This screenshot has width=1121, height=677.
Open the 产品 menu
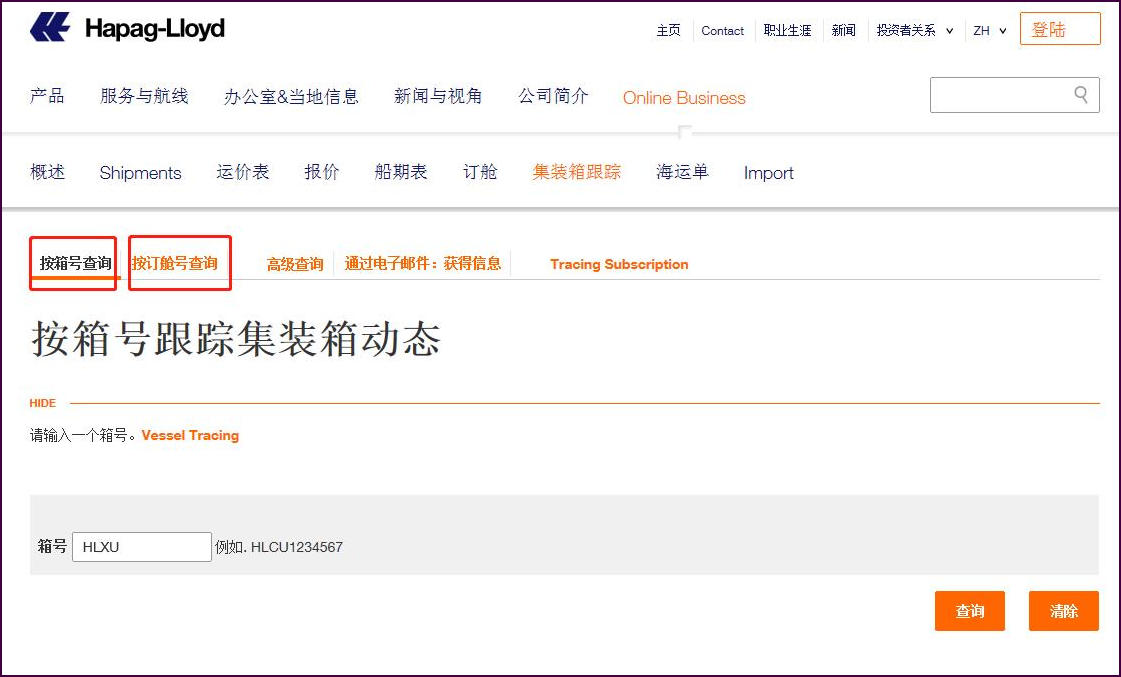47,96
